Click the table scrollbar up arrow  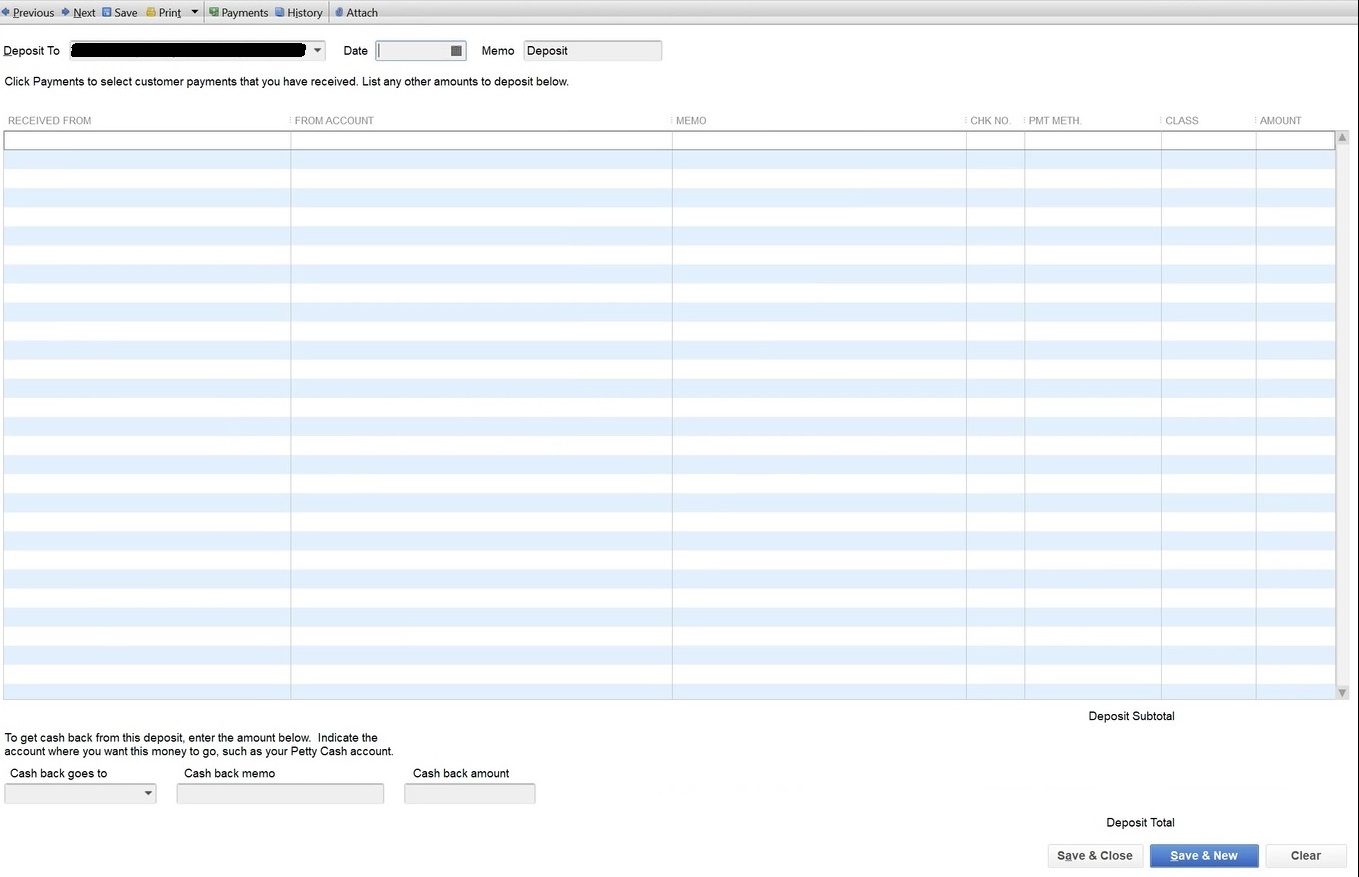coord(1342,138)
